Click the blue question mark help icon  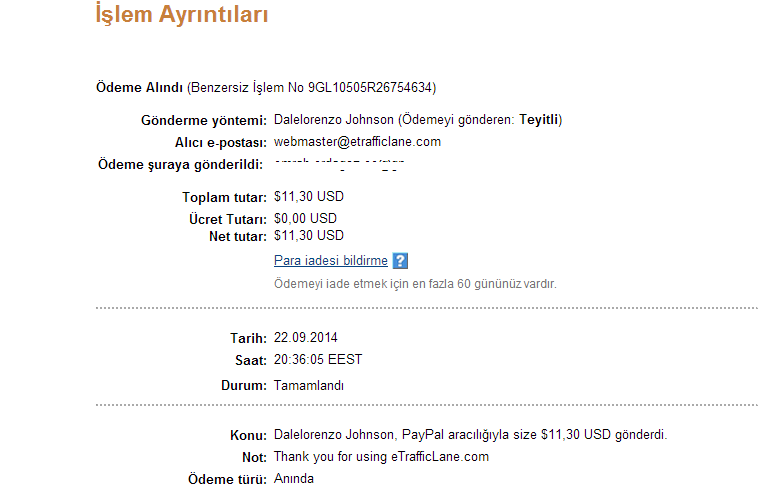coord(400,261)
